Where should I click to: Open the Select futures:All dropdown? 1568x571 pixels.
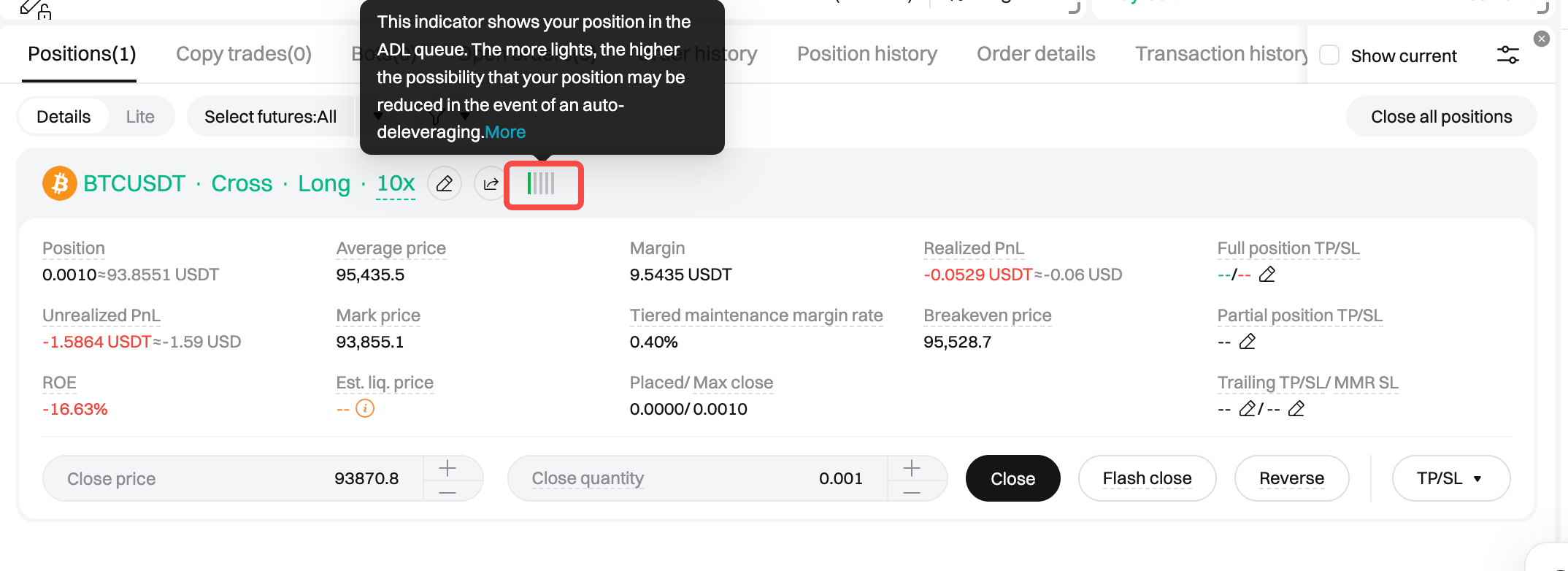[x=271, y=117]
